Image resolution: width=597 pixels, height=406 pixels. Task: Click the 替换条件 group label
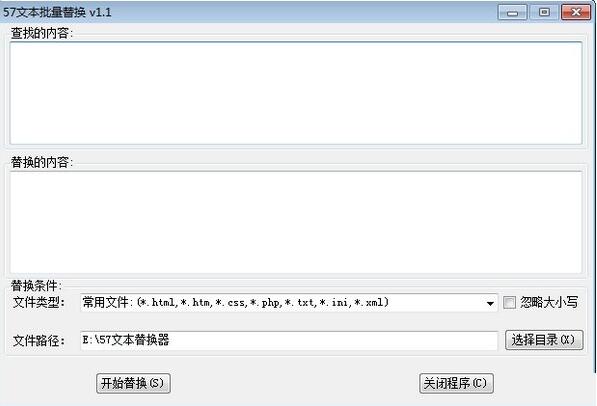[36, 285]
